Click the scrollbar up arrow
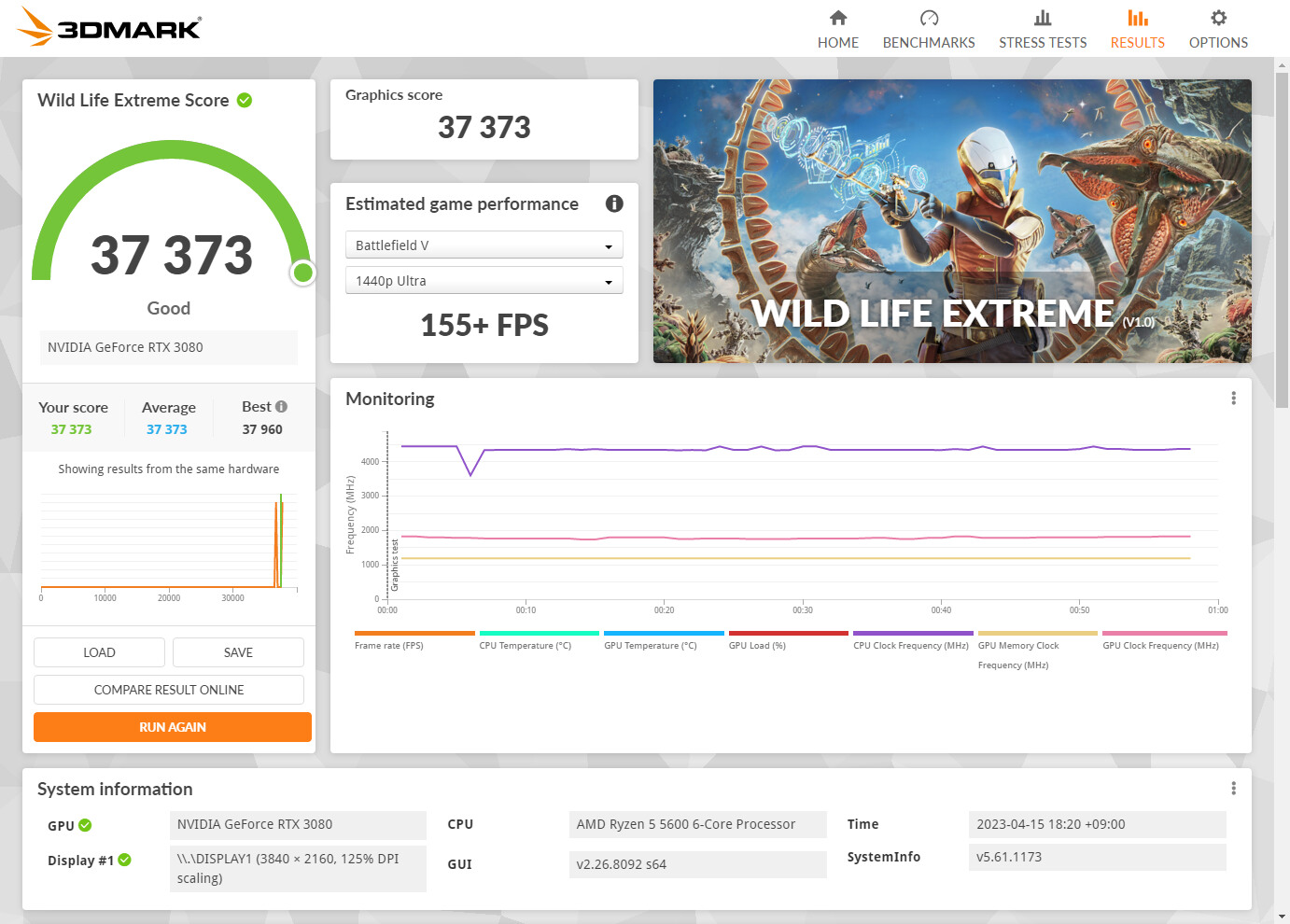 (x=1282, y=64)
